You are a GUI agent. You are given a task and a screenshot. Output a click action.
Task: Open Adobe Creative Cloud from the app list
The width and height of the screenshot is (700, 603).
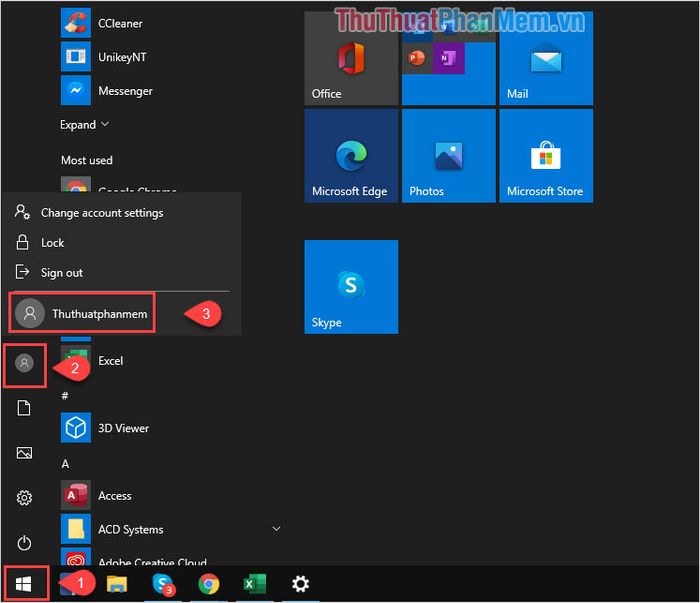click(134, 558)
